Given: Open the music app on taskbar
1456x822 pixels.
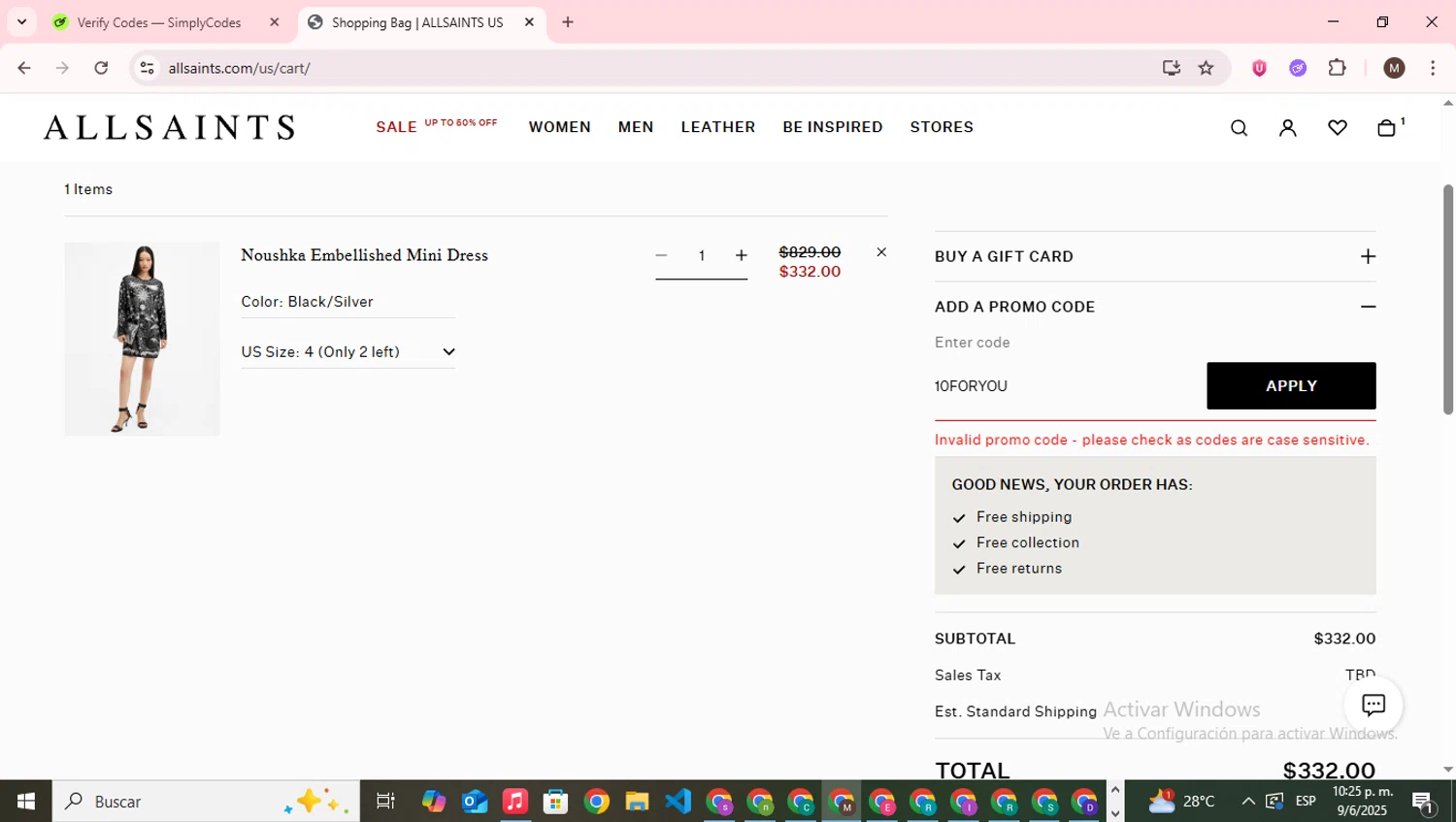Looking at the screenshot, I should click(515, 801).
